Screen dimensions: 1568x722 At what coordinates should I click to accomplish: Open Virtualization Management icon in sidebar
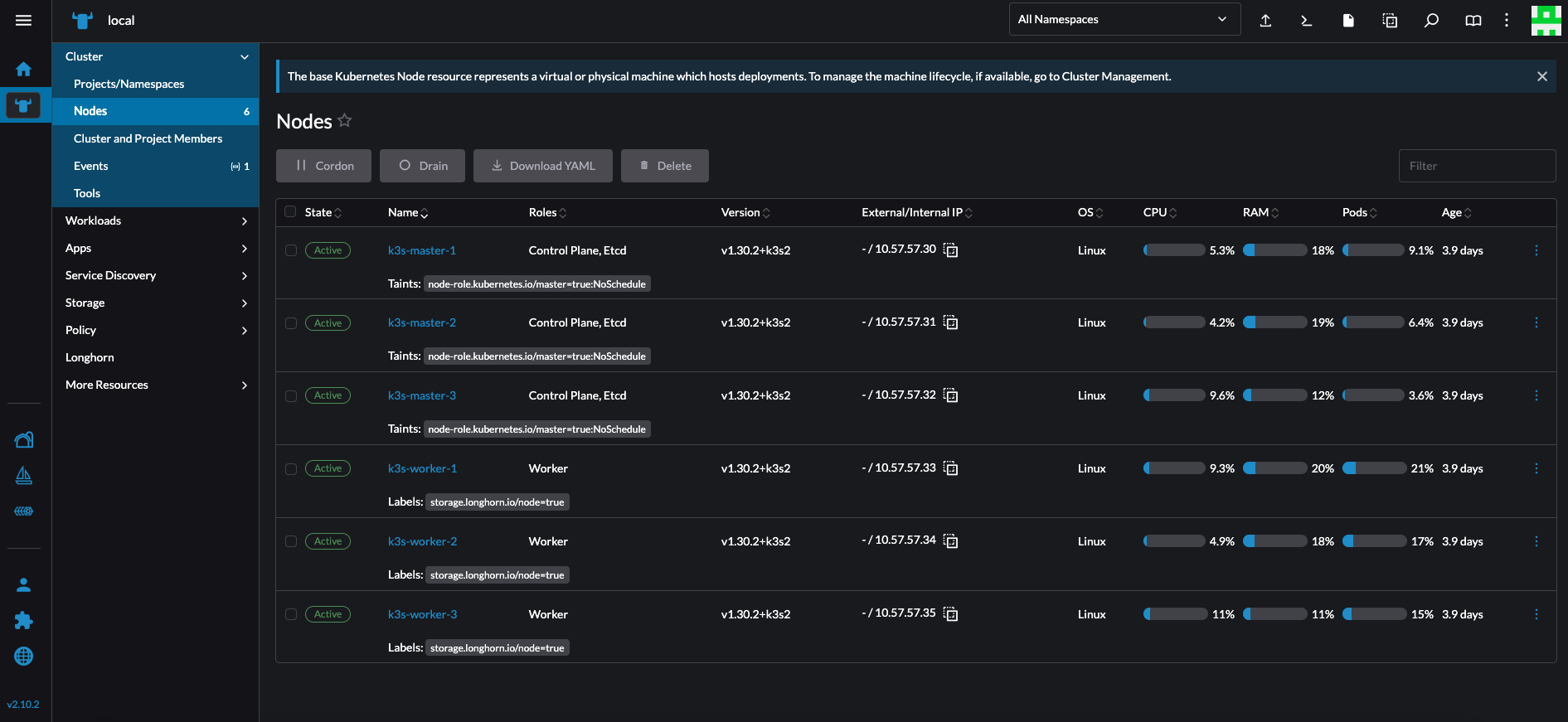24,511
